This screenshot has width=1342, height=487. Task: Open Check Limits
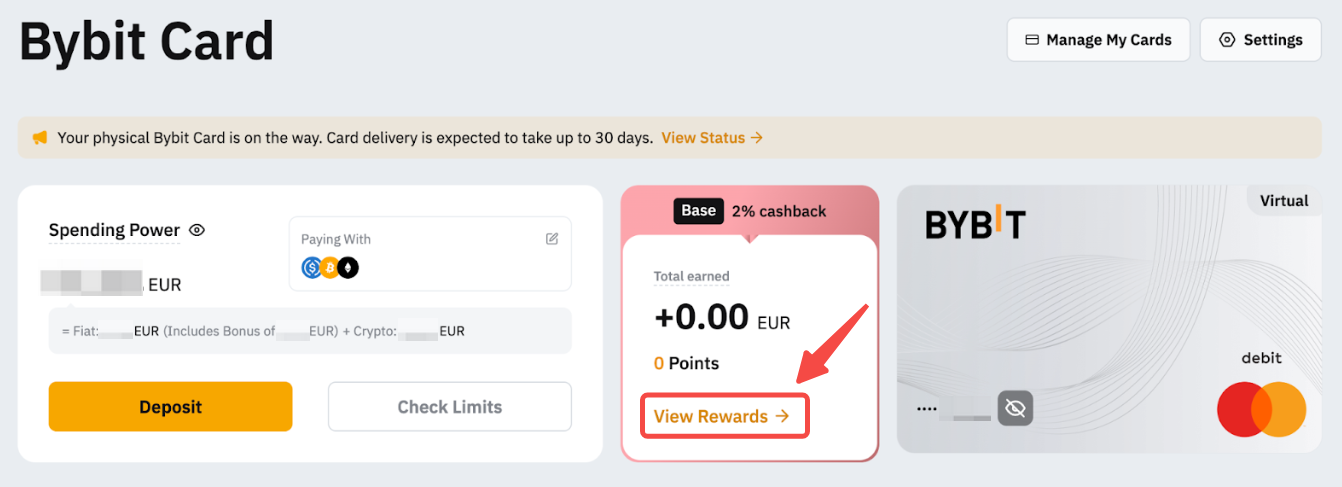tap(449, 407)
